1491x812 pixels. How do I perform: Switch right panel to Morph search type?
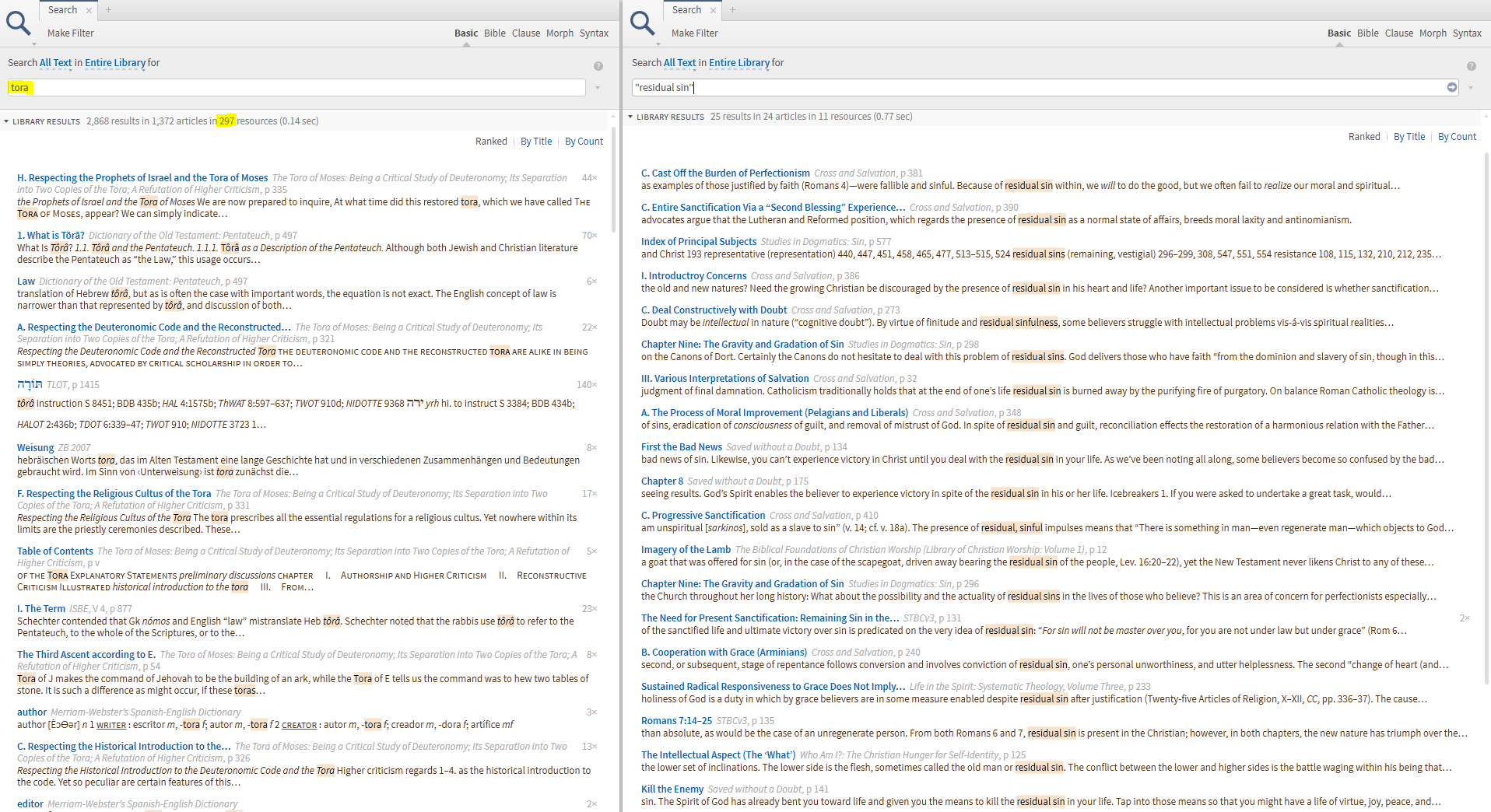[1433, 33]
